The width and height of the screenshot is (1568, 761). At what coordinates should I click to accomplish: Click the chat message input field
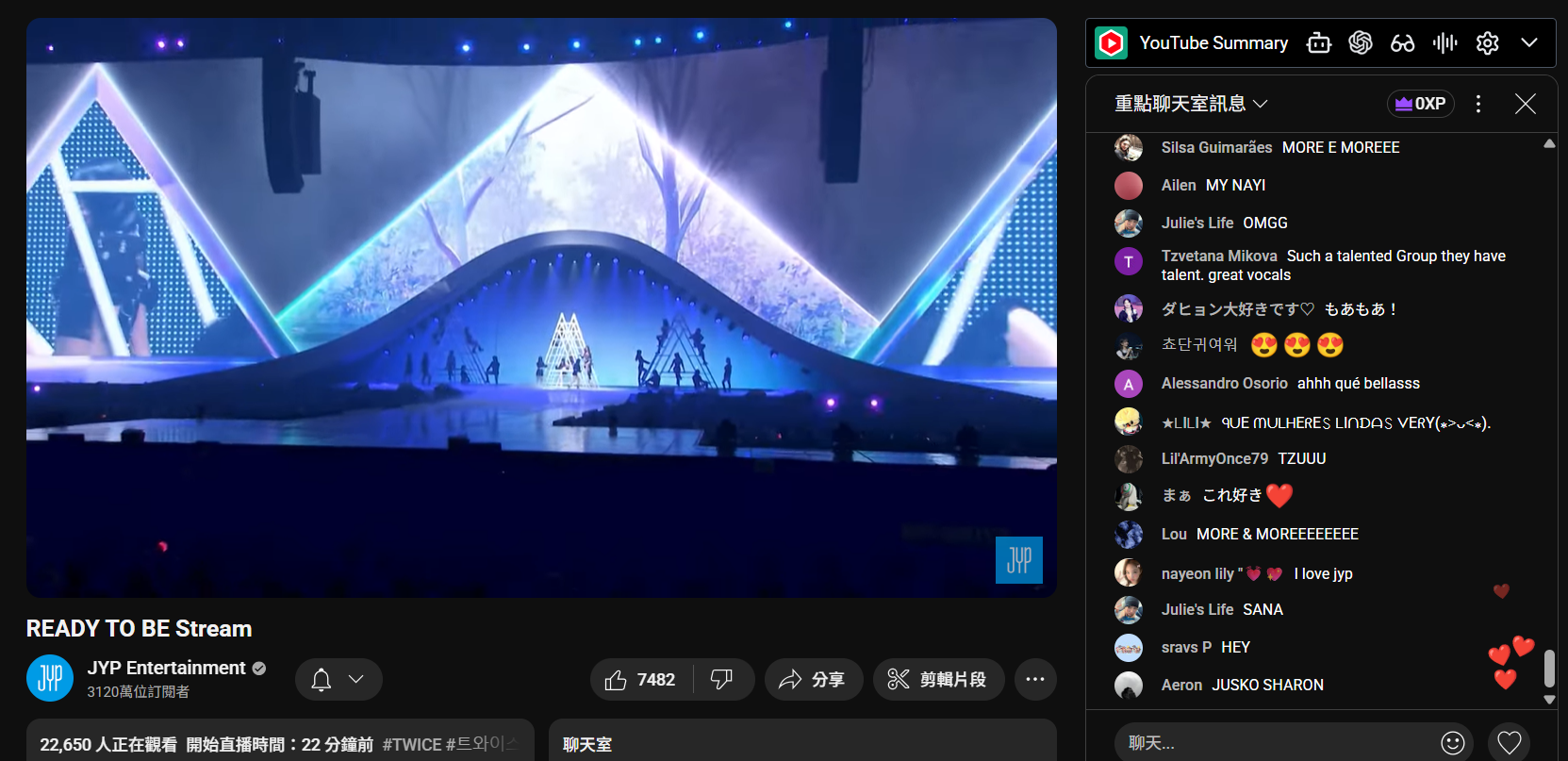pyautogui.click(x=1273, y=743)
